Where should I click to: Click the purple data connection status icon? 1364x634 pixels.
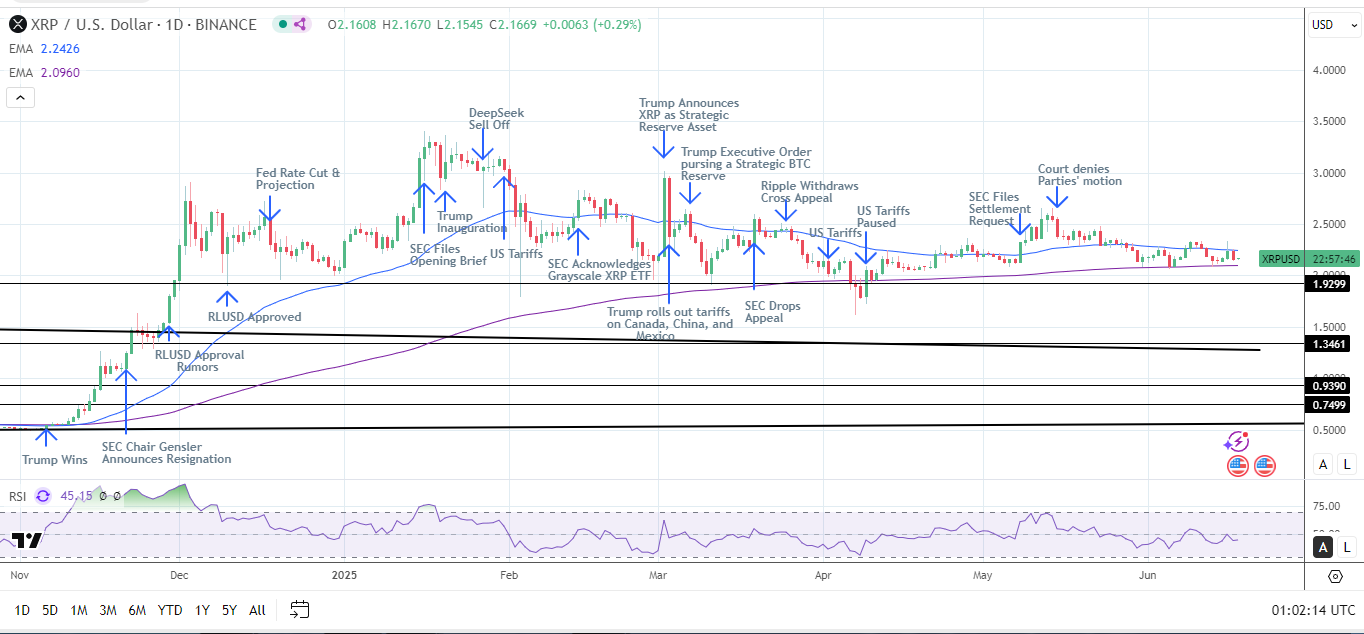299,24
